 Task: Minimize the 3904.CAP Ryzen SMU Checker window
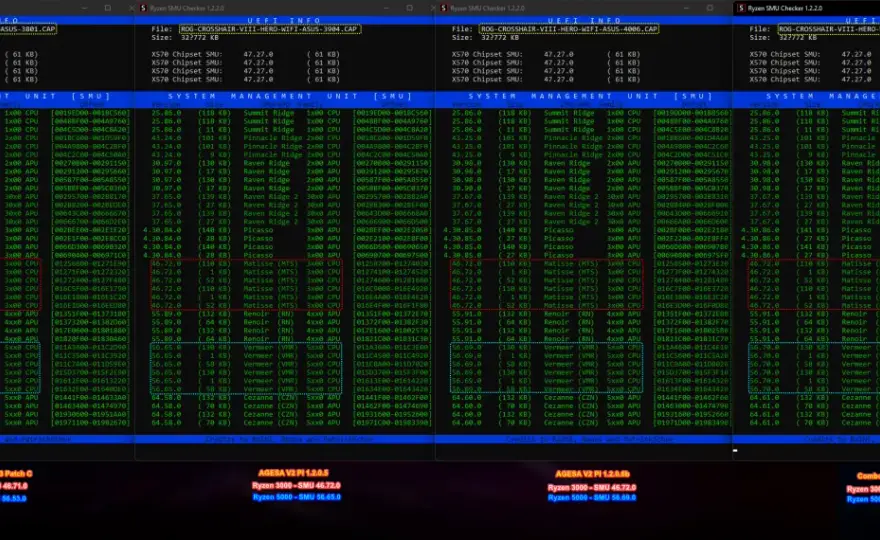click(386, 8)
